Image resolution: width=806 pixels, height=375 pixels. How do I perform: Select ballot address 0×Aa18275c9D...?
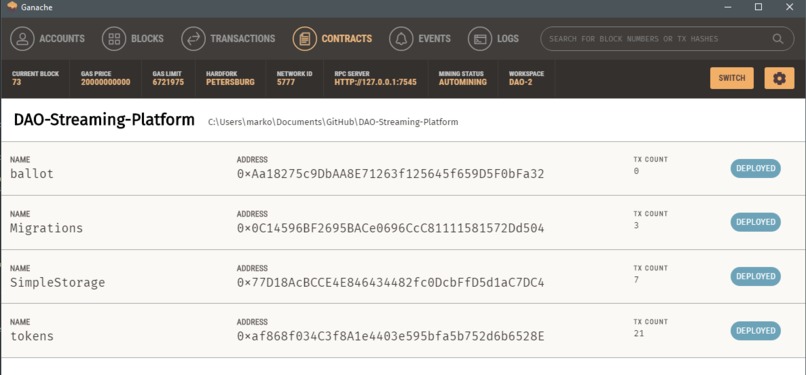391,174
